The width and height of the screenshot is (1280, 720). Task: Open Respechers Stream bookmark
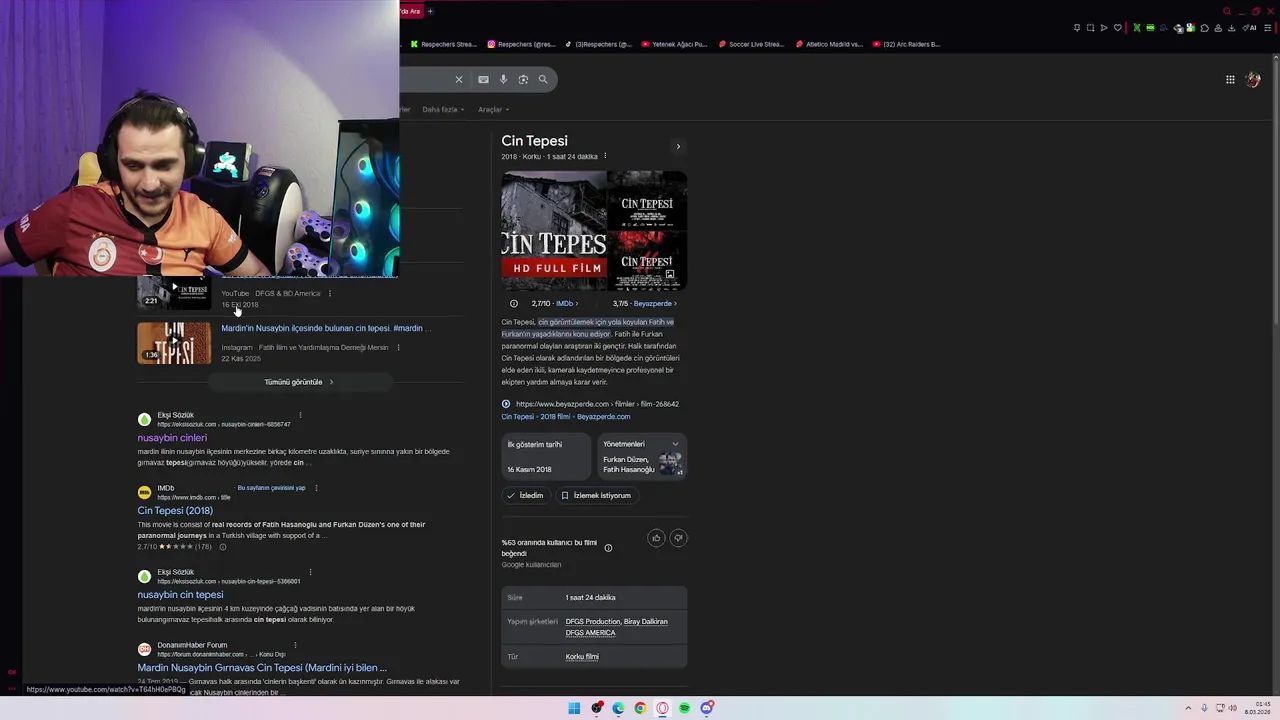pyautogui.click(x=445, y=44)
